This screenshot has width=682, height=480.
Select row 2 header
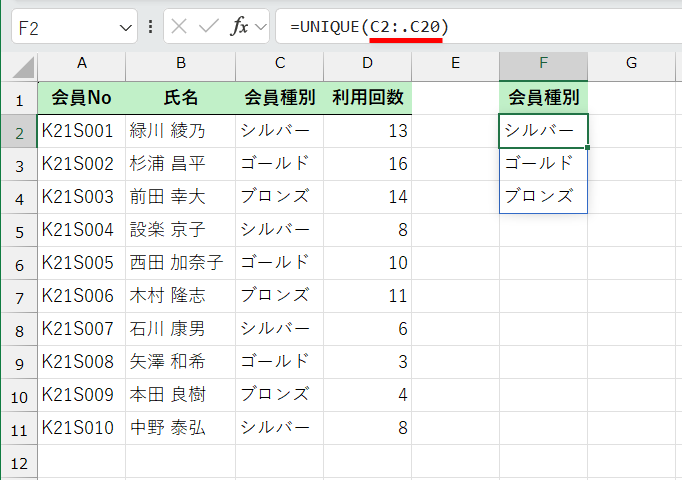[19, 132]
